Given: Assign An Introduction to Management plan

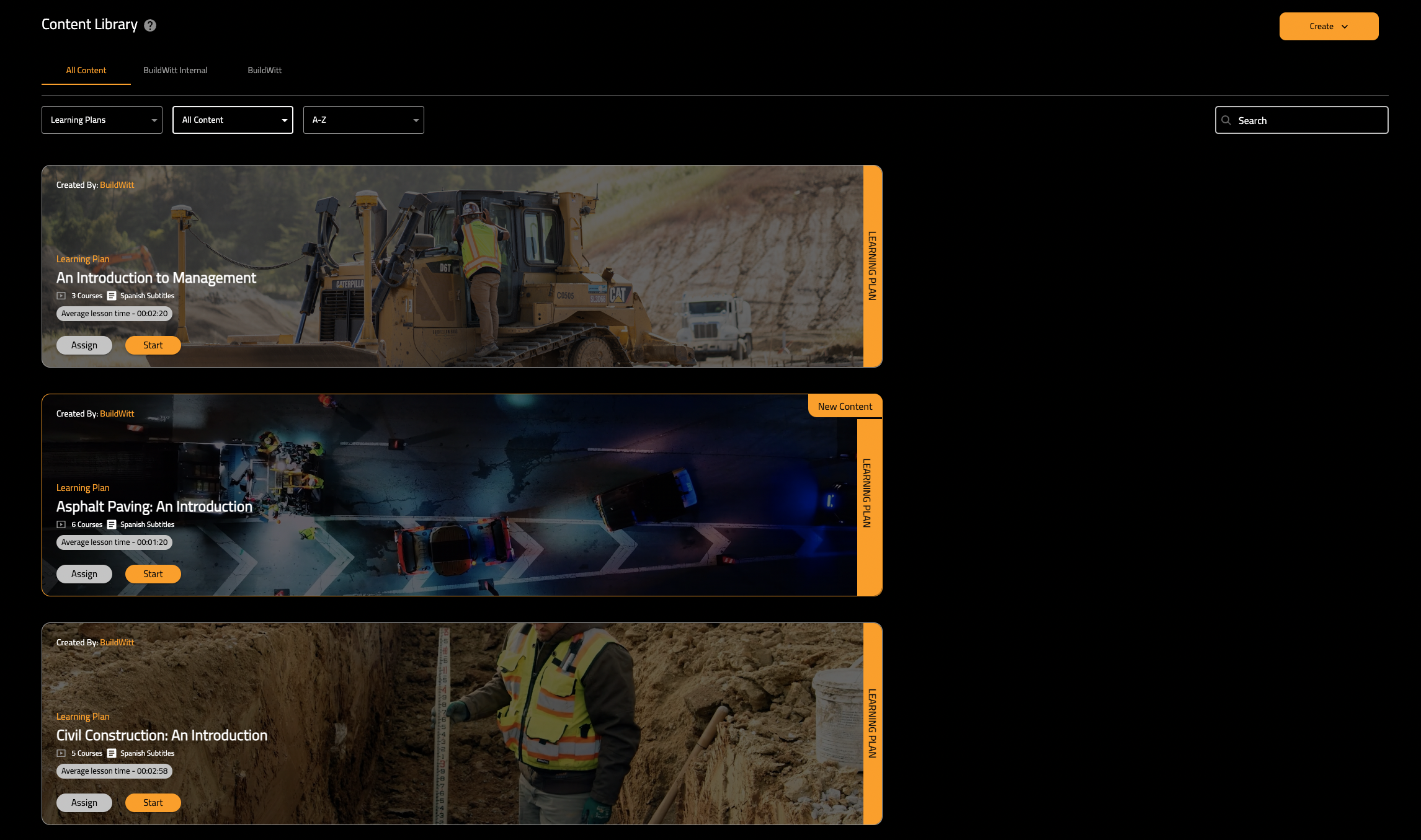Looking at the screenshot, I should (x=84, y=345).
